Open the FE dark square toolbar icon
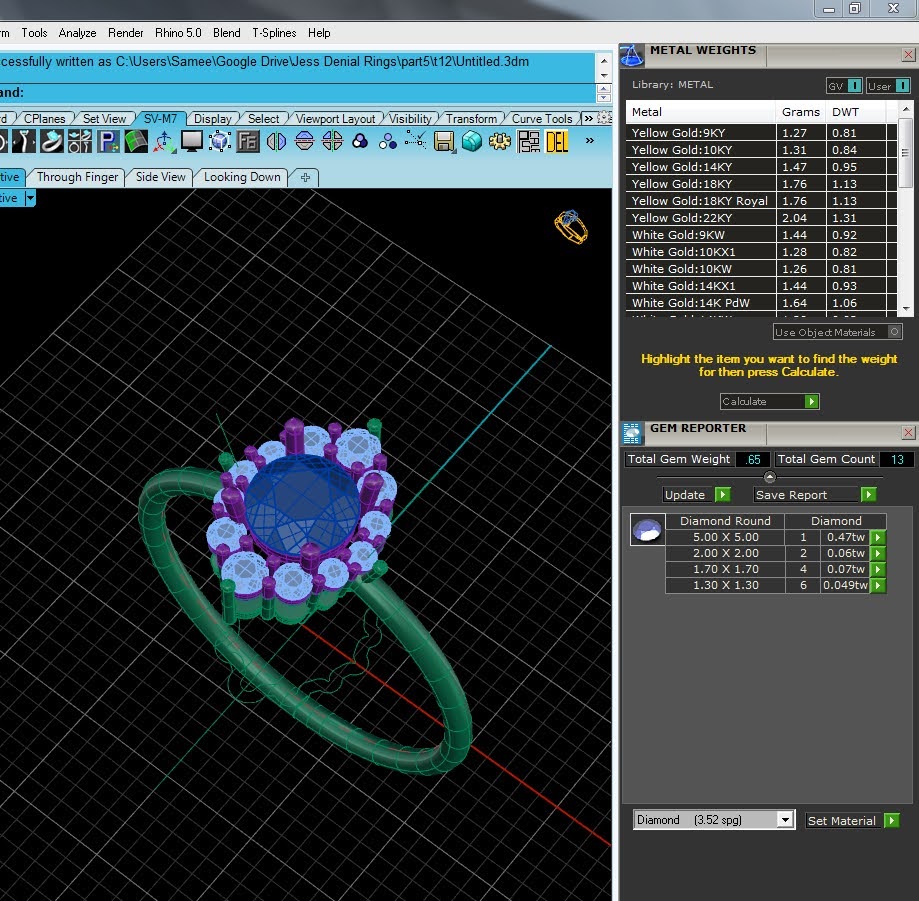919x901 pixels. coord(248,141)
